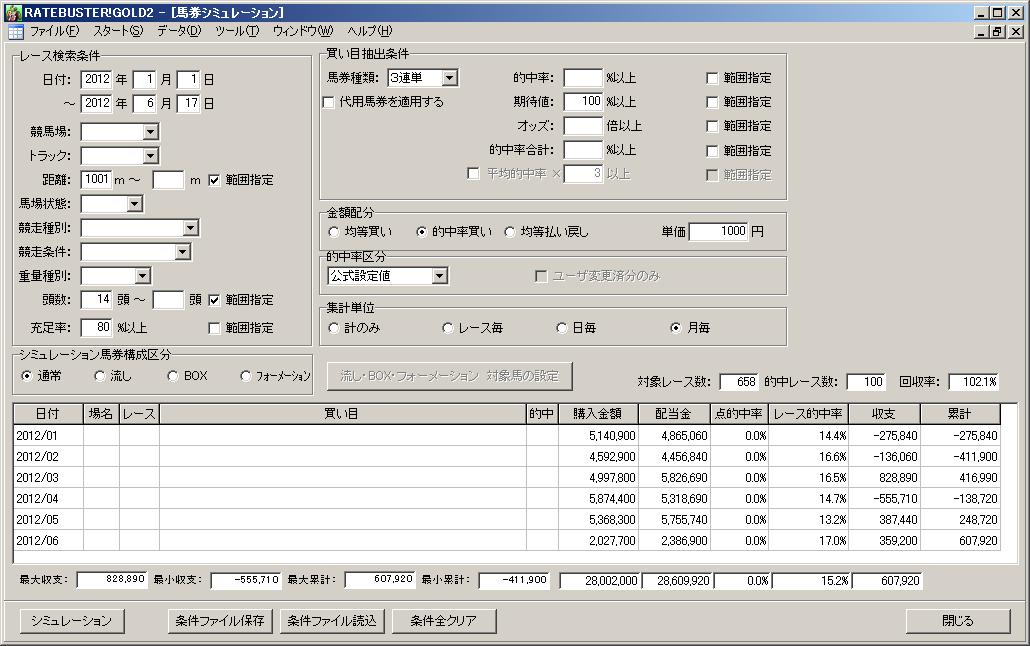The height and width of the screenshot is (646, 1030).
Task: Expand the 重量種別 dropdown
Action: (x=143, y=276)
